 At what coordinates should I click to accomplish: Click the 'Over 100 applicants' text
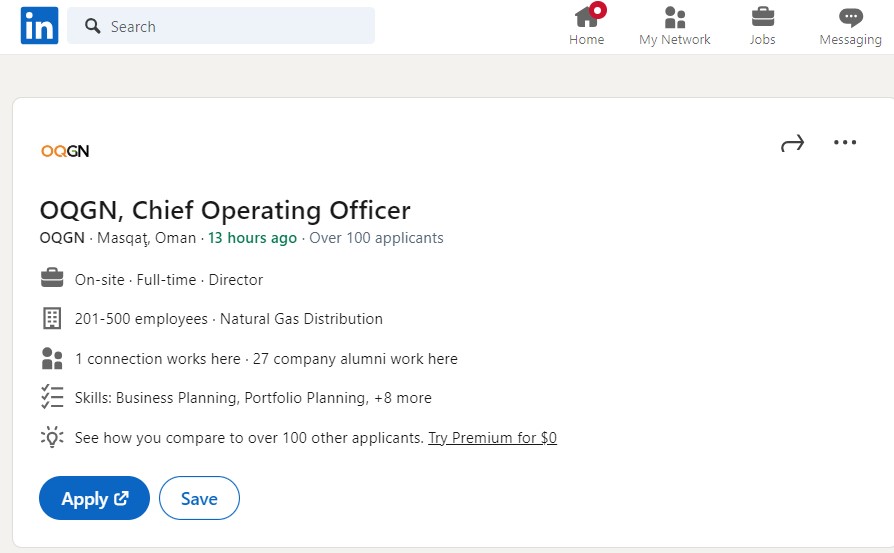[x=376, y=238]
